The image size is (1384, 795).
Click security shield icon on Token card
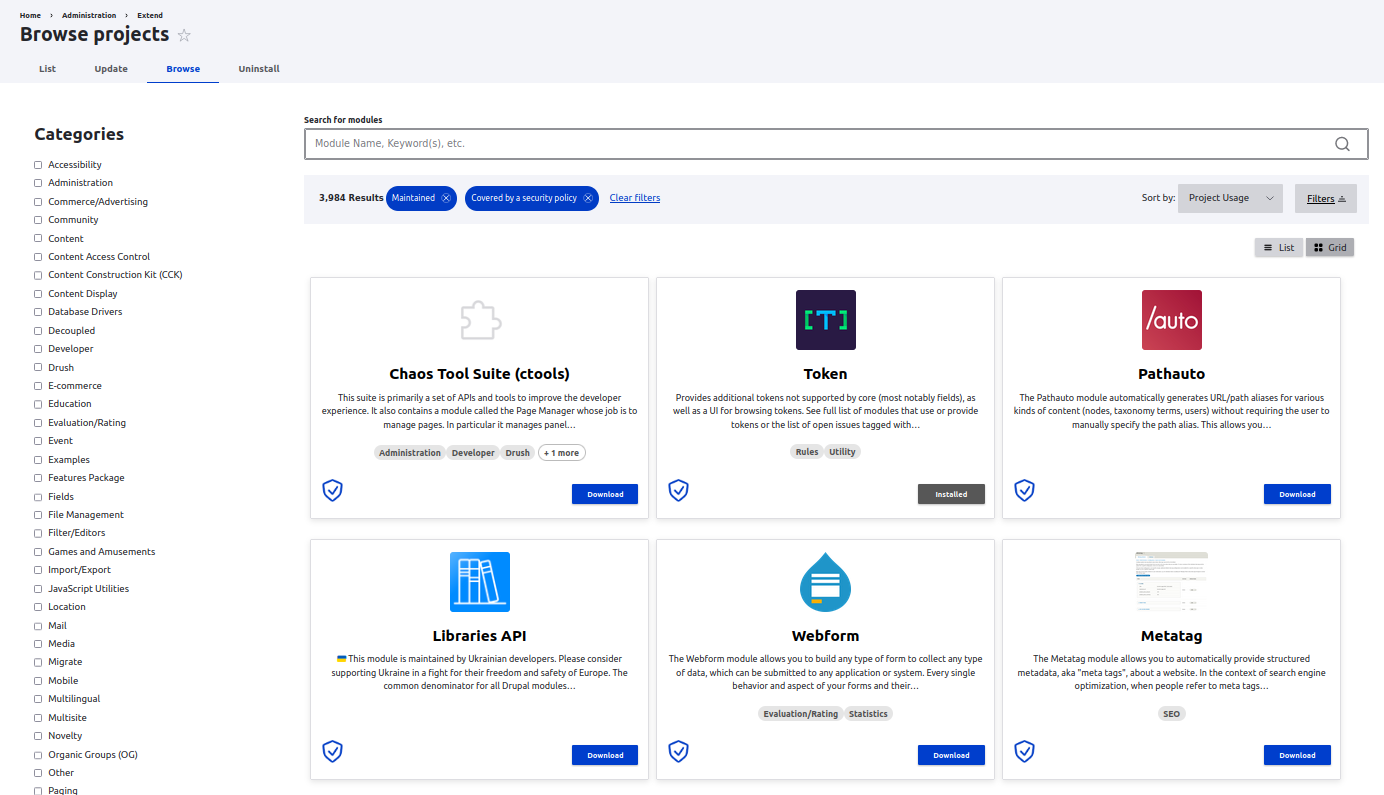pyautogui.click(x=678, y=490)
